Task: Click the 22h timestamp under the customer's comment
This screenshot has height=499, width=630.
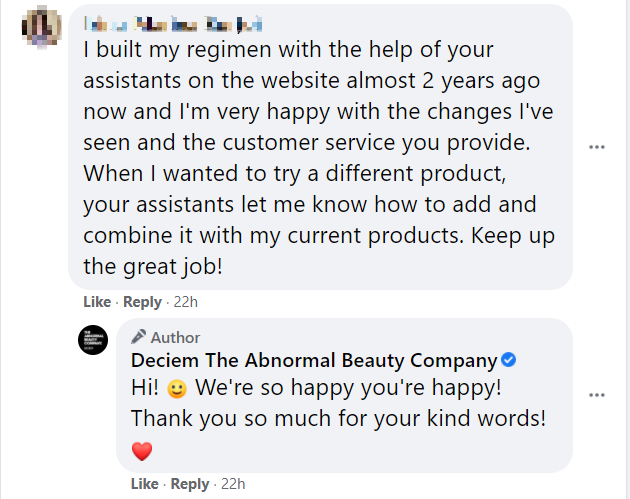Action: (x=186, y=301)
